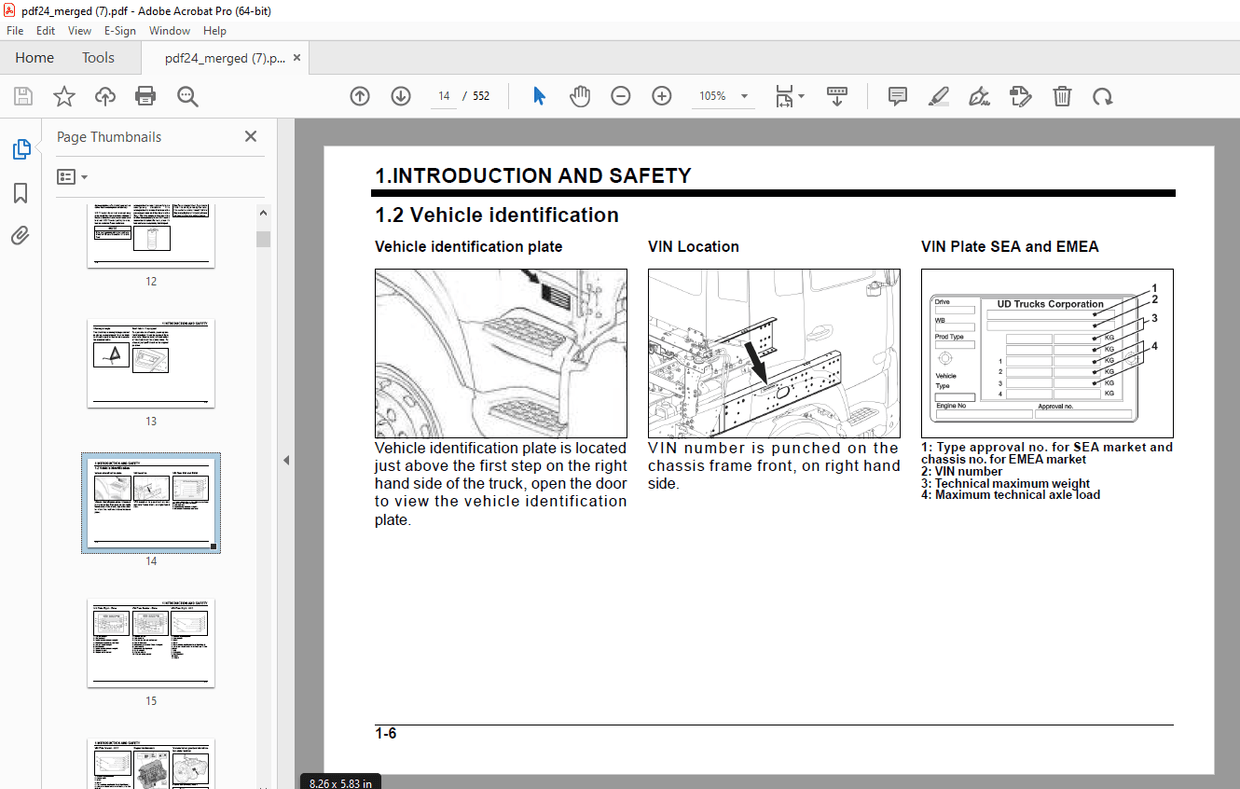Open the Comment tool
Screen dimensions: 1240x789
(x=897, y=95)
